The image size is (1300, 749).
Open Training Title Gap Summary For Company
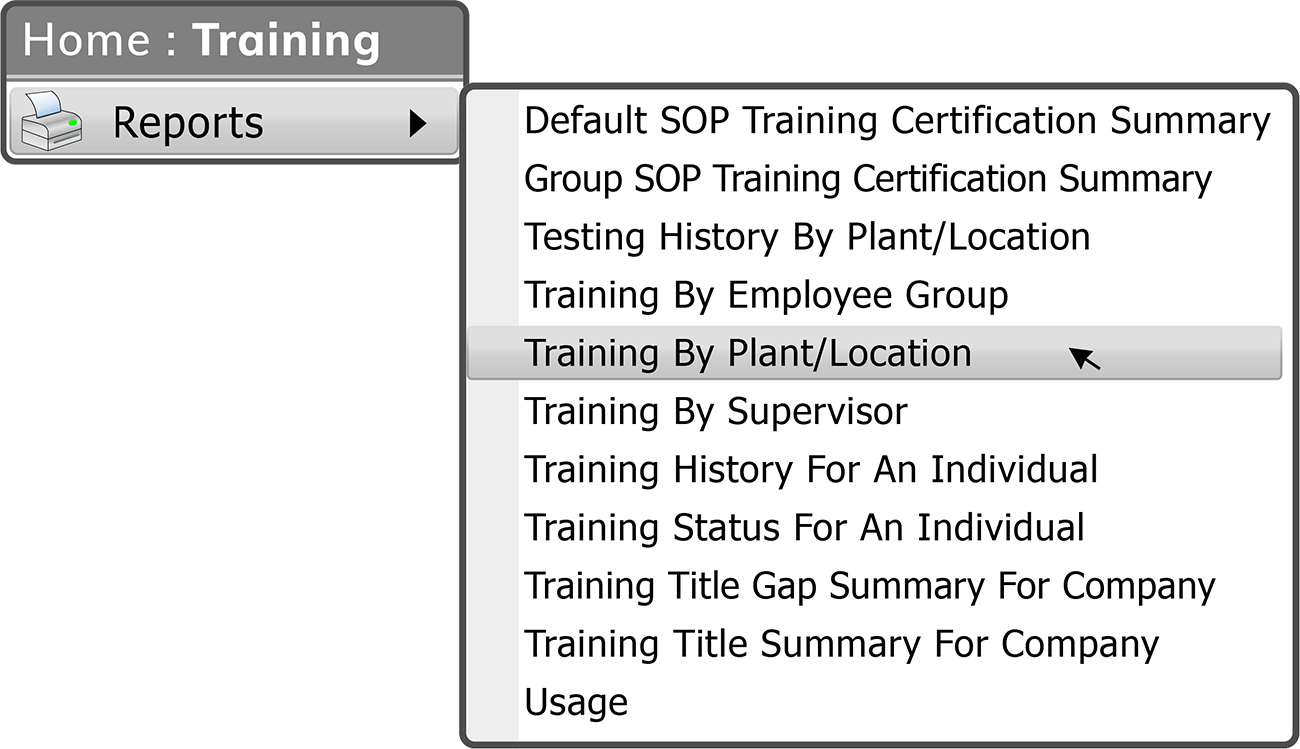click(870, 585)
